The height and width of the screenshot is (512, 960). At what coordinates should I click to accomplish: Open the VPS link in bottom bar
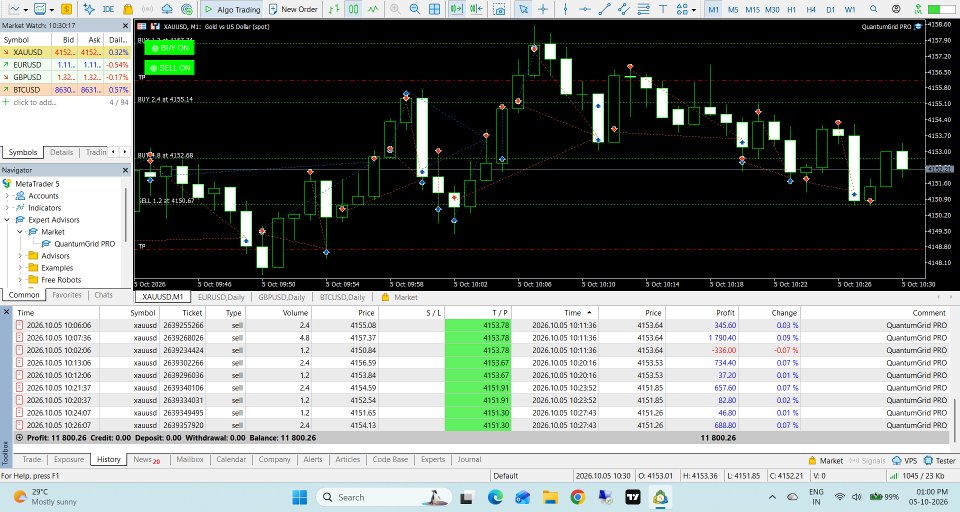click(905, 461)
